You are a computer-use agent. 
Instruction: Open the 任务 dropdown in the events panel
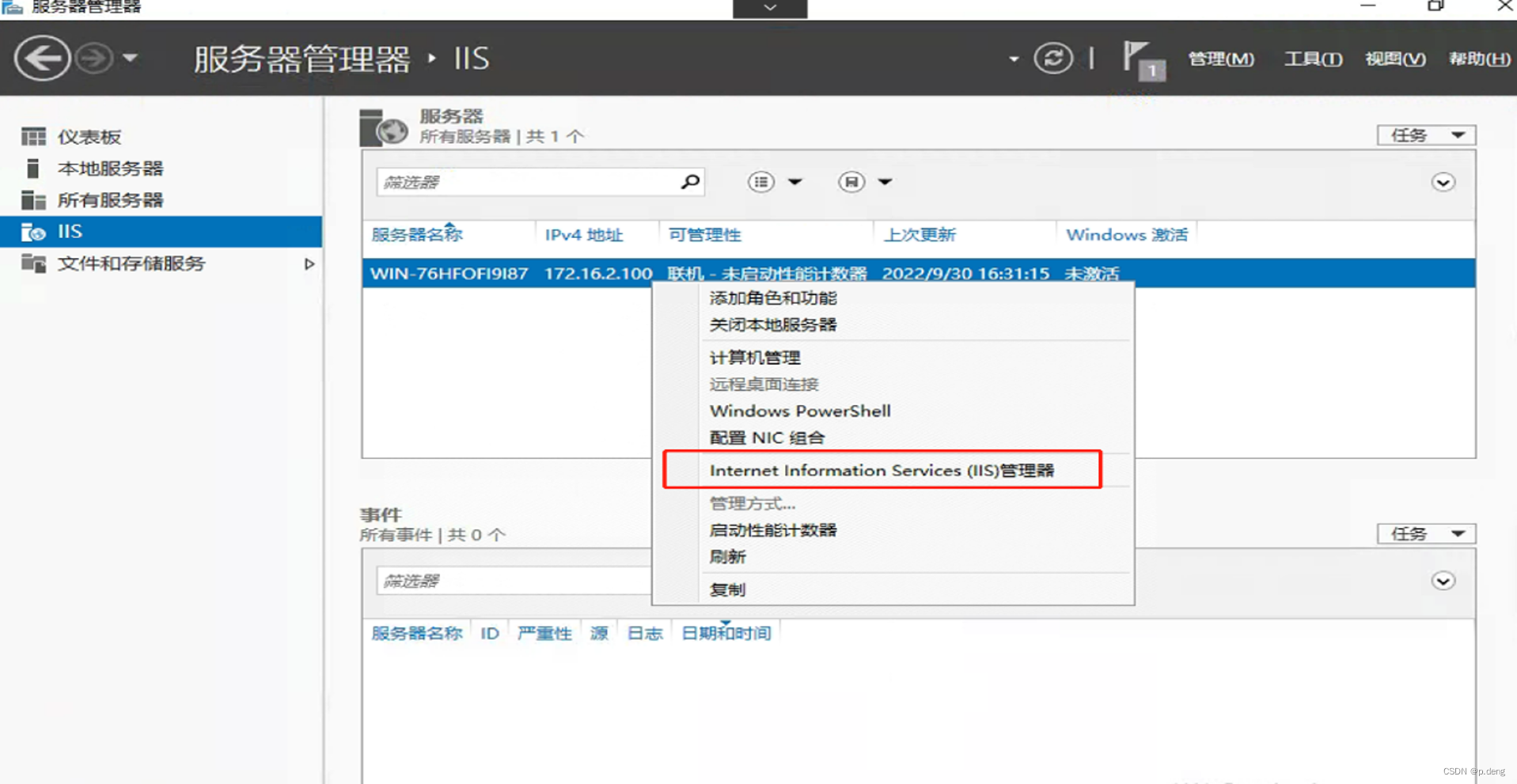tap(1426, 534)
